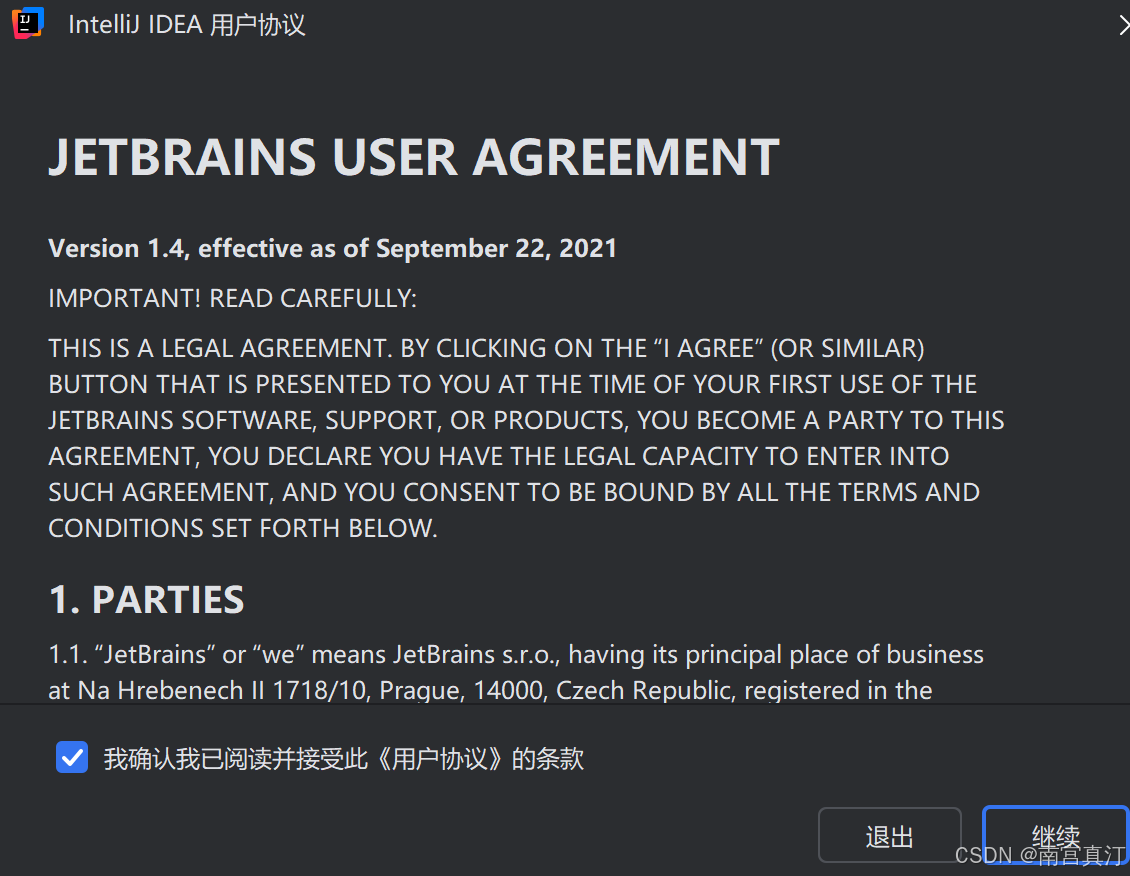Click the label 我确认我已阅读并接受此《用户协议》的条款

tap(343, 759)
